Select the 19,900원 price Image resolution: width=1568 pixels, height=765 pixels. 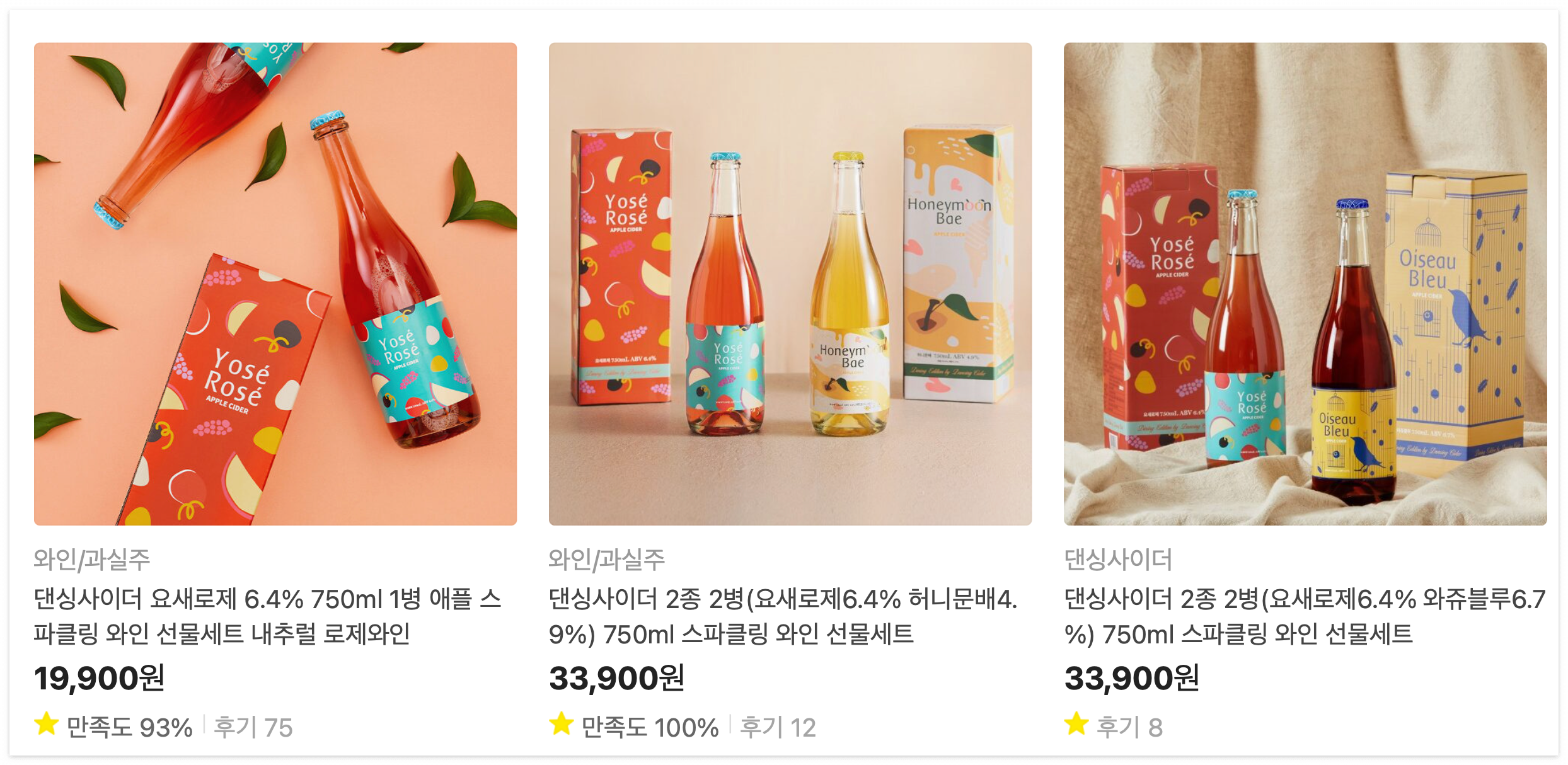click(x=100, y=679)
